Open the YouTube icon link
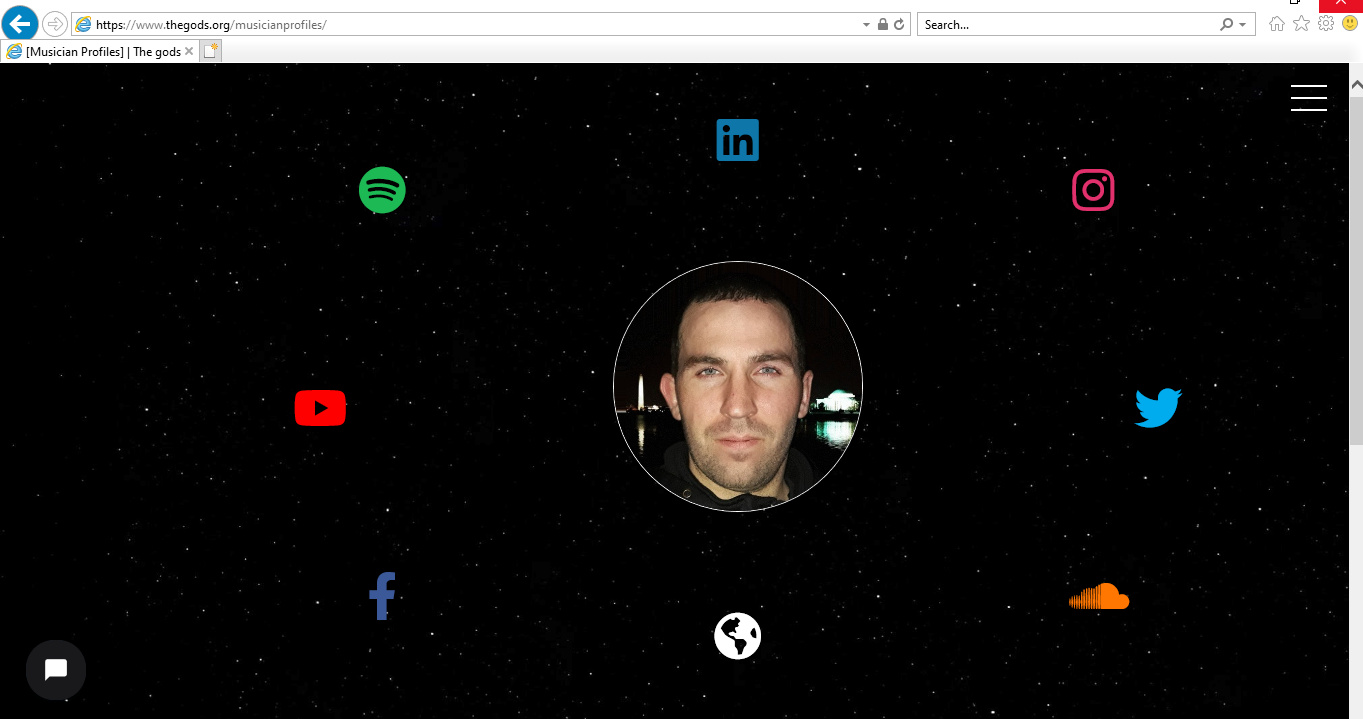Image resolution: width=1363 pixels, height=719 pixels. click(x=320, y=408)
